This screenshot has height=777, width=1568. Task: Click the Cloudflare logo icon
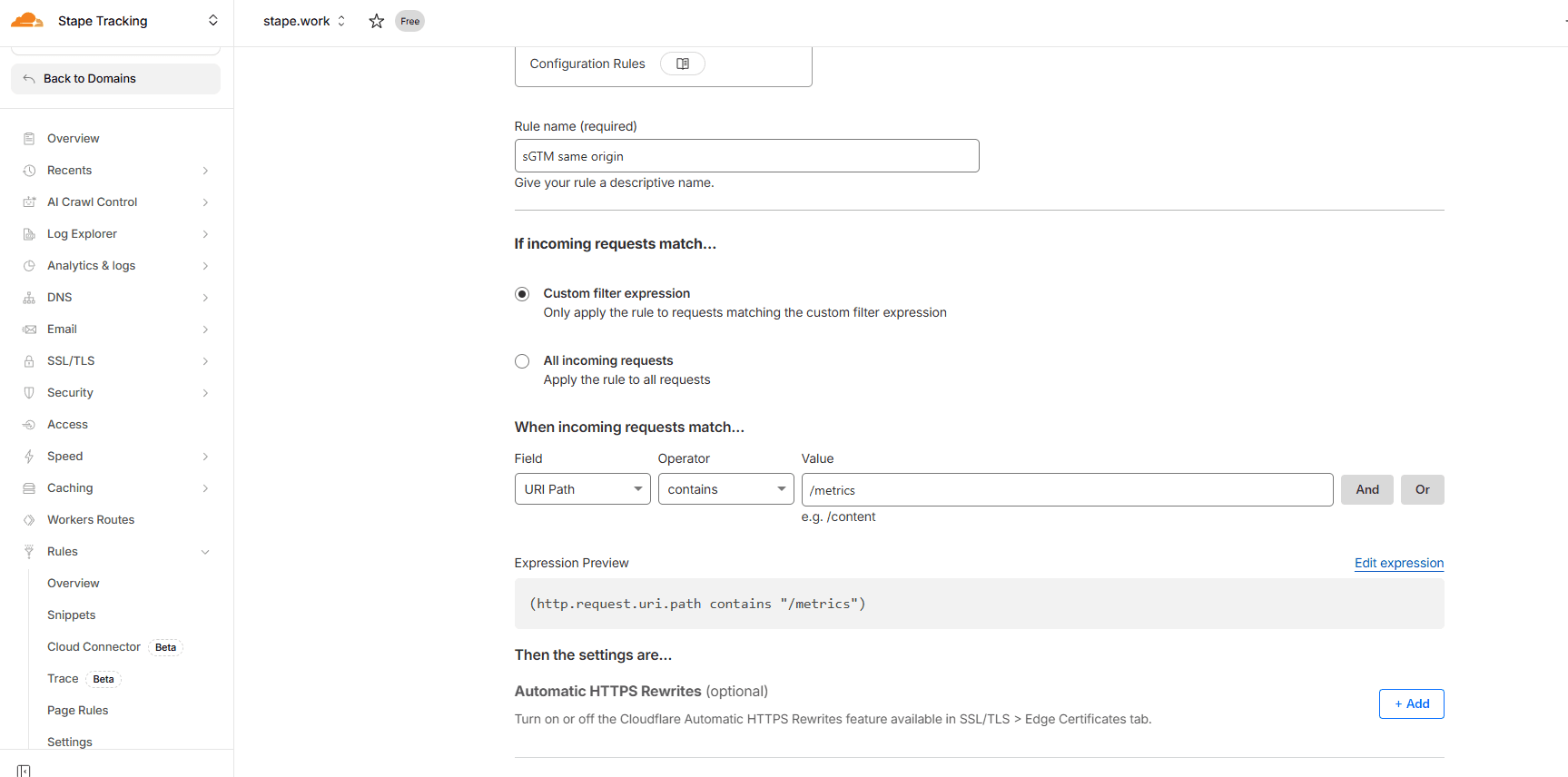pyautogui.click(x=27, y=20)
